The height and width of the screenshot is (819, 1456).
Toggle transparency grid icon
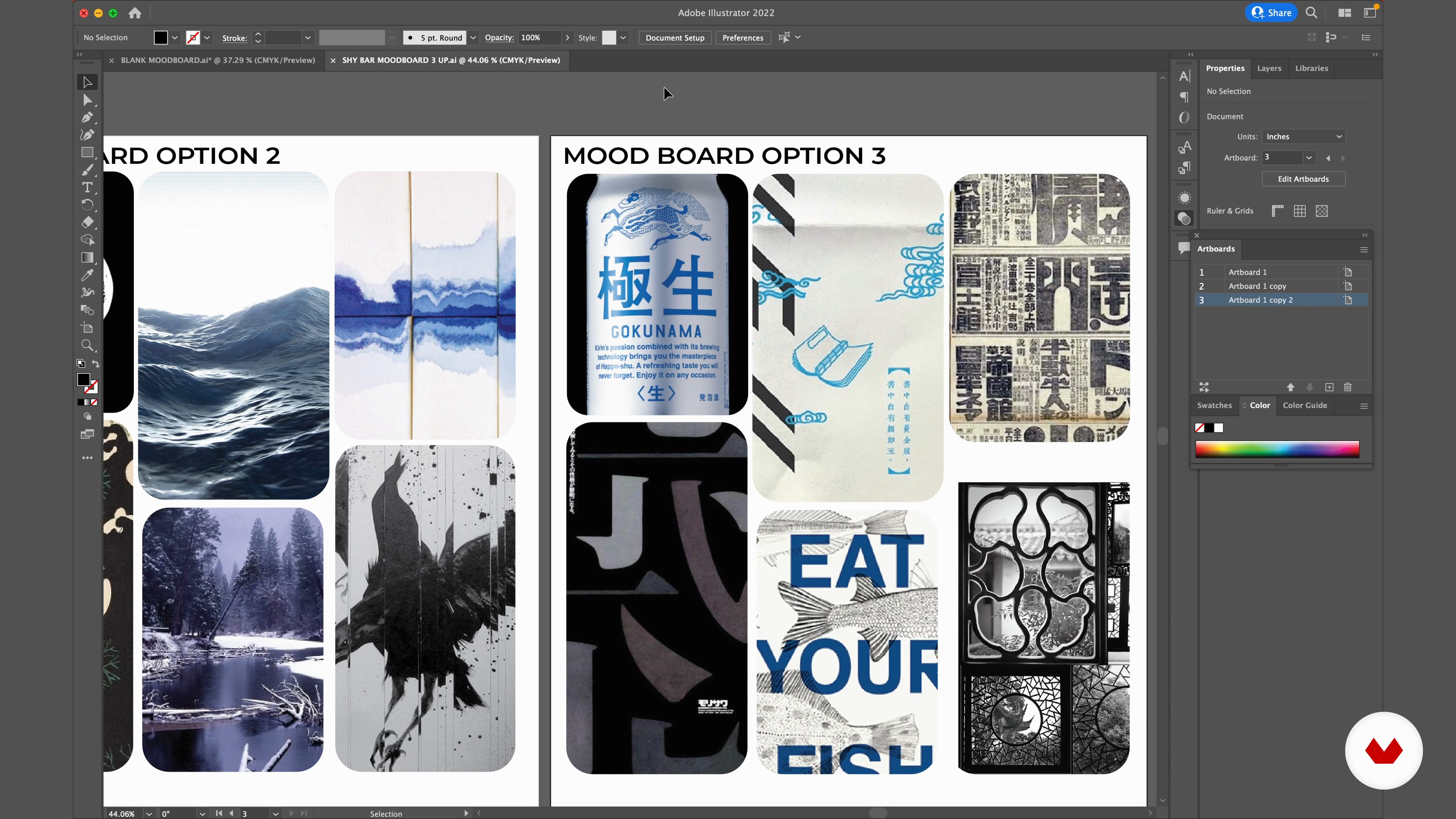tap(1321, 211)
